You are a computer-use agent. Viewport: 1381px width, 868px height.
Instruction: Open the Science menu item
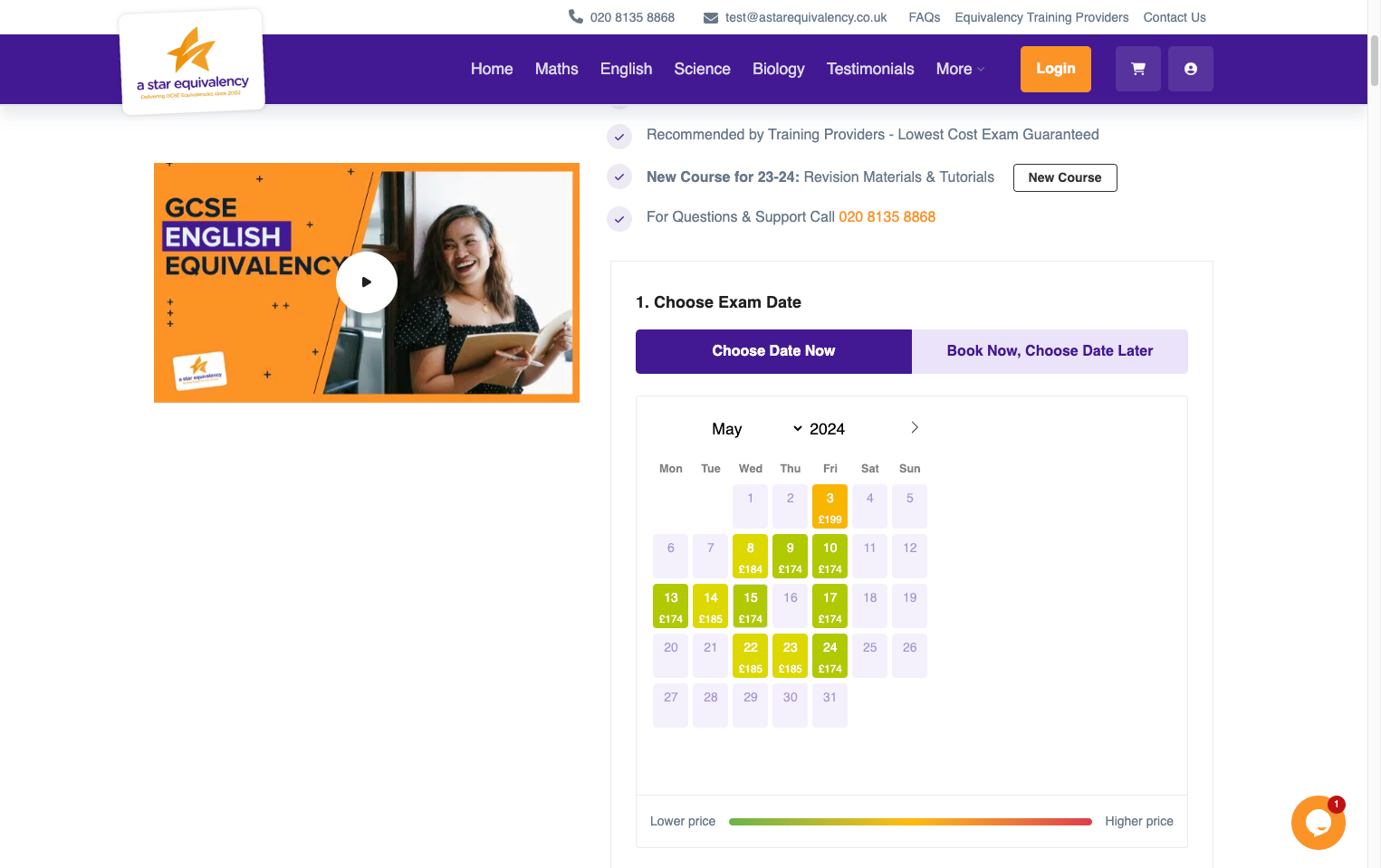[703, 69]
